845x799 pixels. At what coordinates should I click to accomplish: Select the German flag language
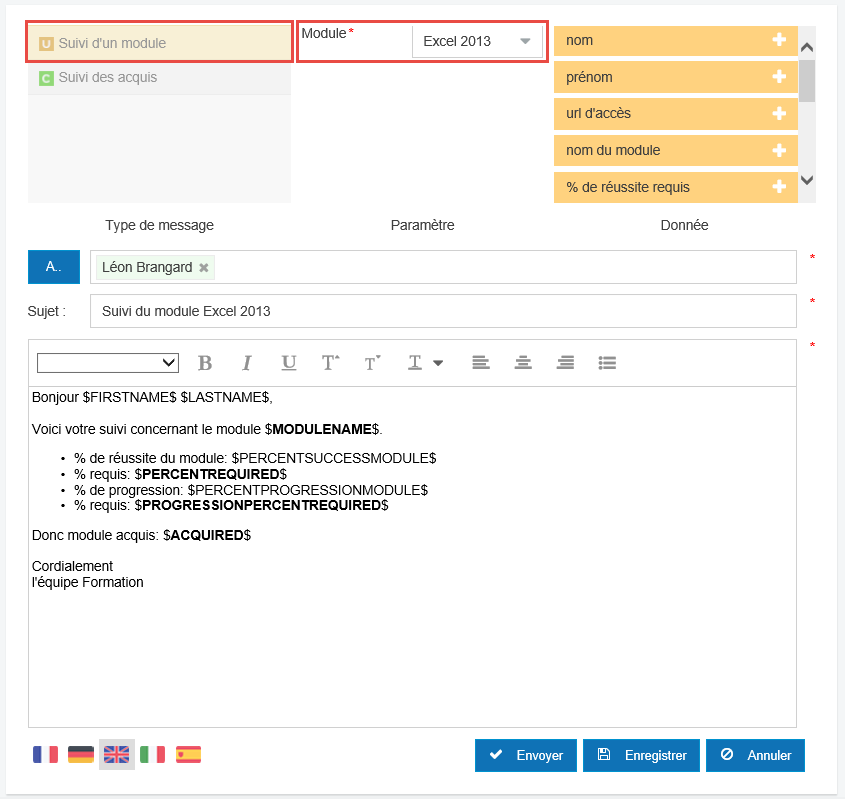(81, 755)
